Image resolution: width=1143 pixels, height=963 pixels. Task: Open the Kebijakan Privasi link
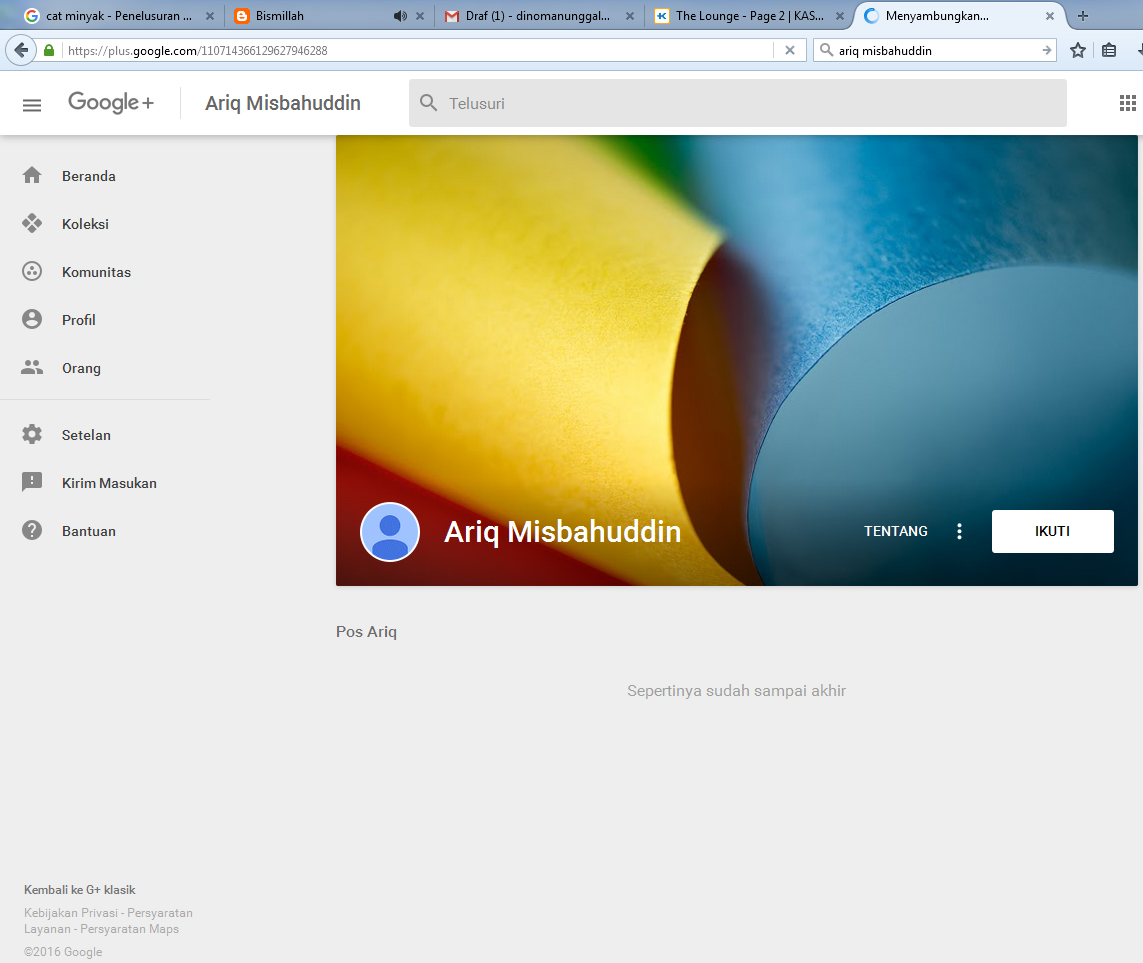click(68, 913)
